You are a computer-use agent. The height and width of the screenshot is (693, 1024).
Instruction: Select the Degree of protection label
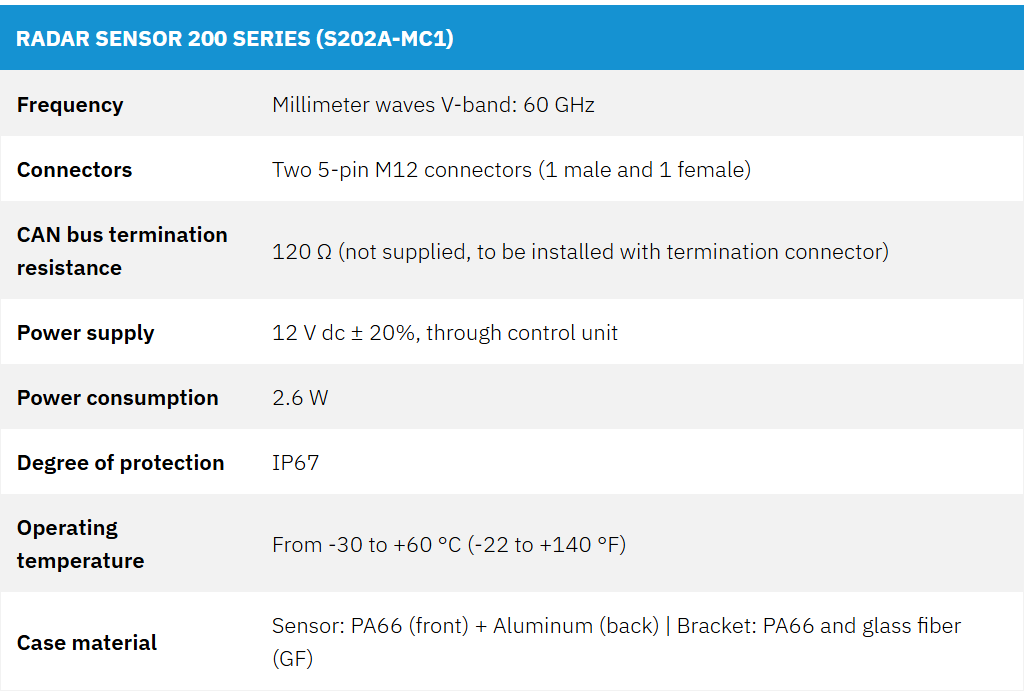120,463
